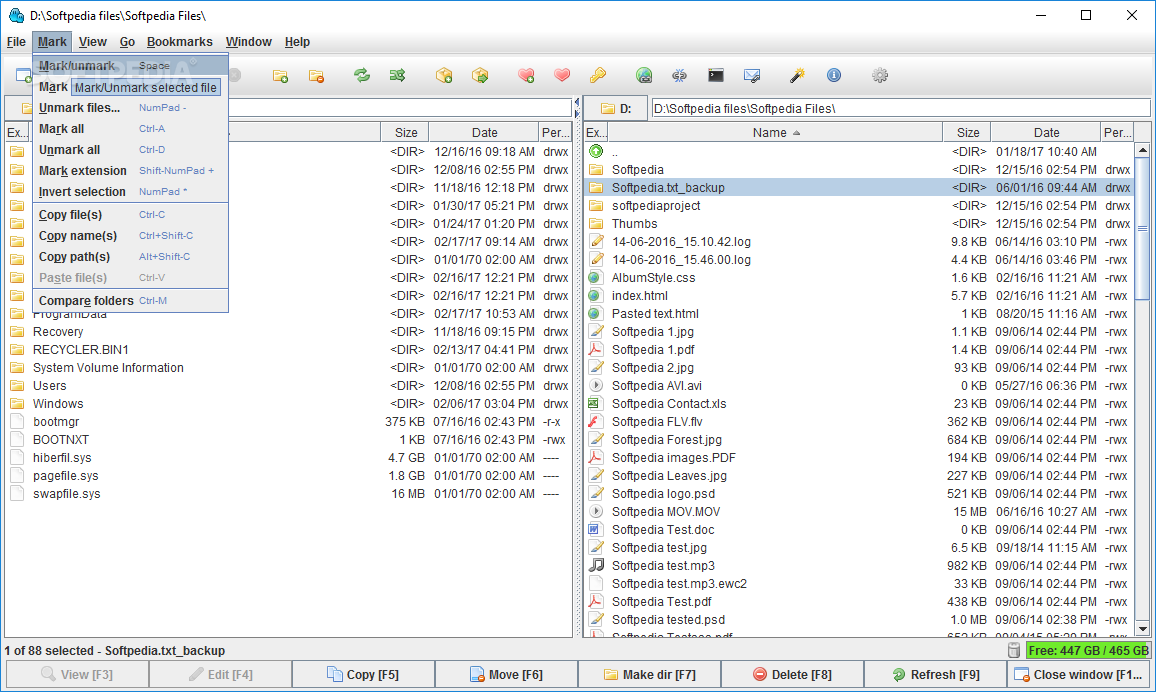Image resolution: width=1156 pixels, height=692 pixels.
Task: Open the Window menu
Action: (x=248, y=42)
